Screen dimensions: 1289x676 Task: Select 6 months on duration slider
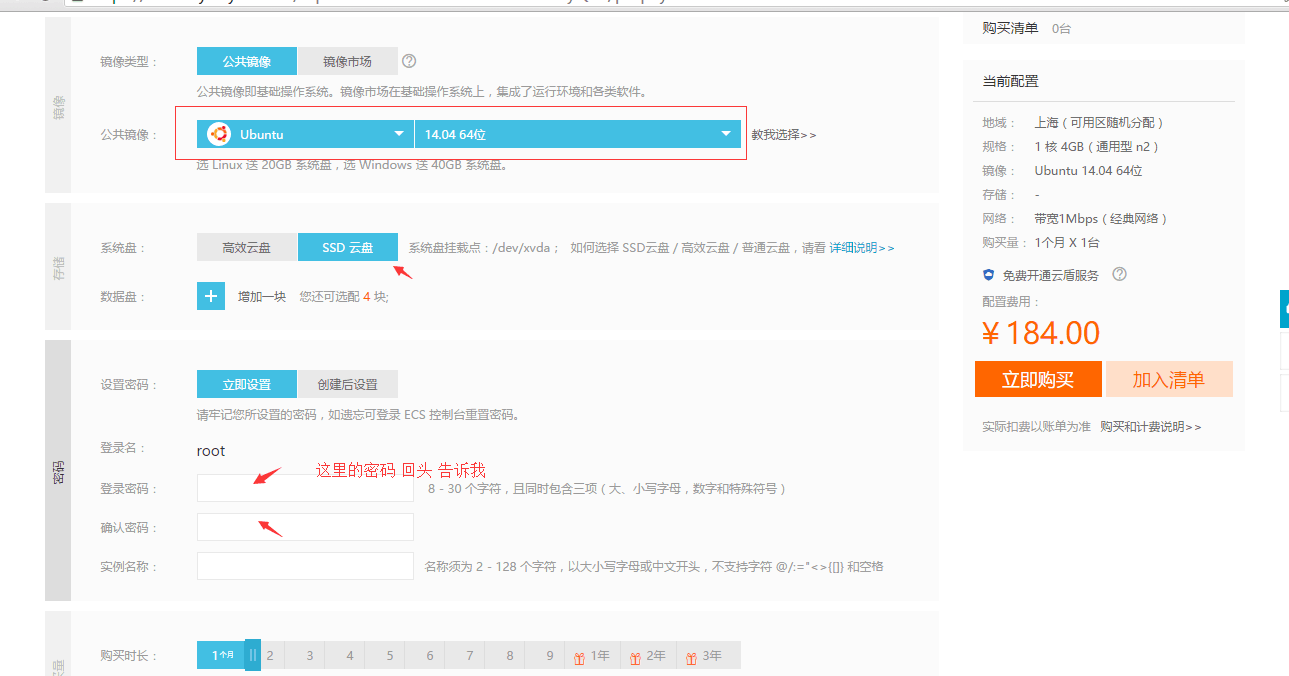(429, 656)
